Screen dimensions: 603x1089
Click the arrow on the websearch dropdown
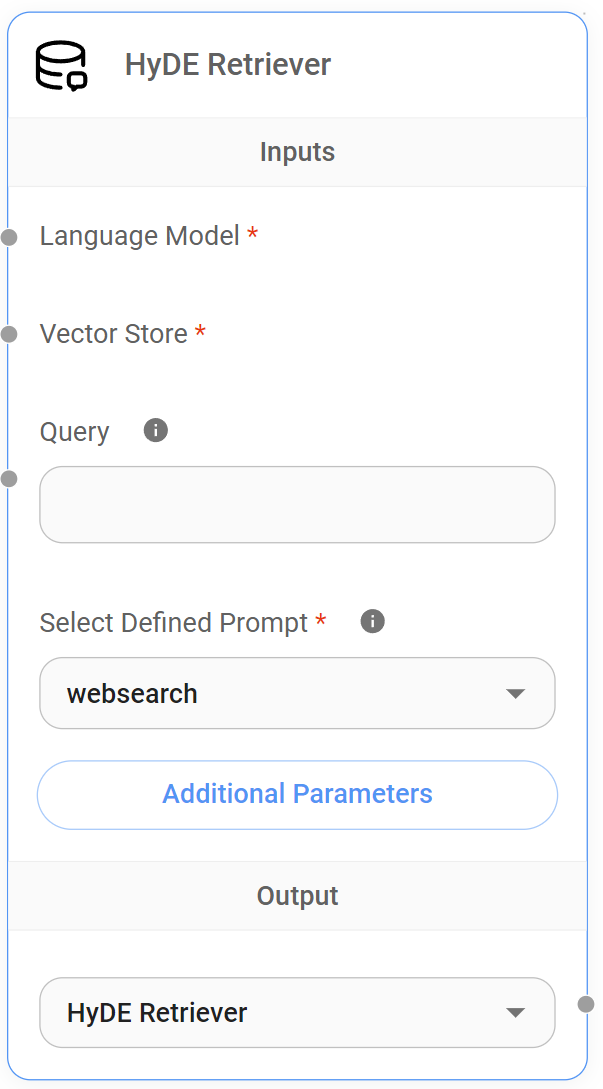516,693
